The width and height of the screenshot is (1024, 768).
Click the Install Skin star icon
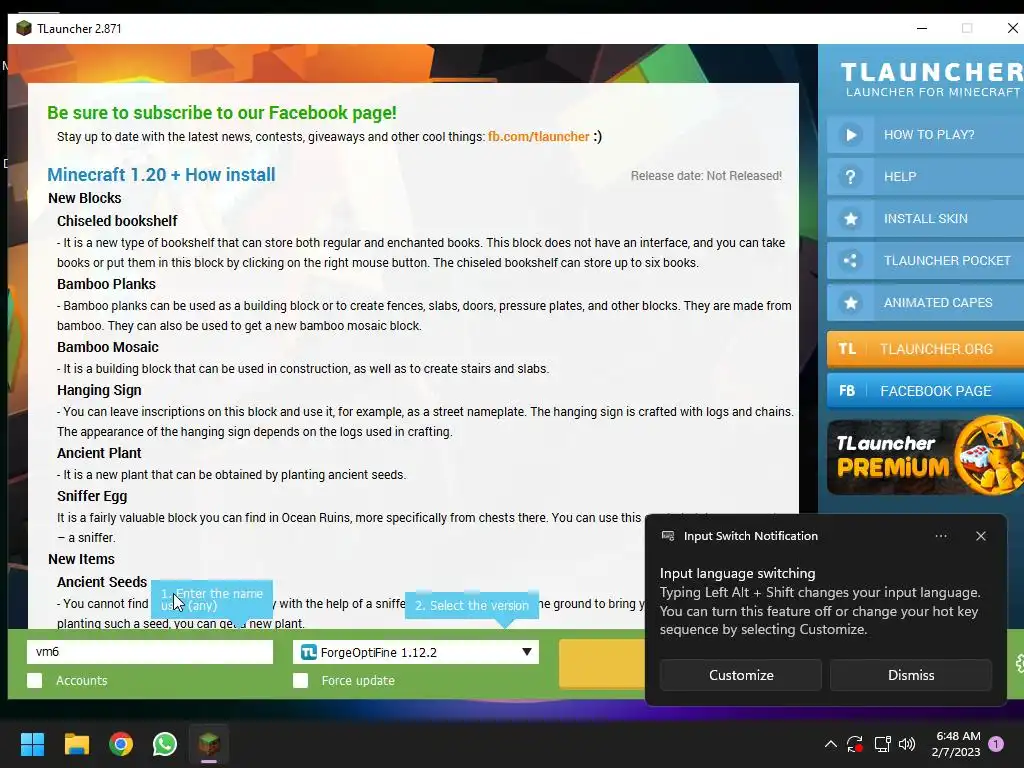(850, 219)
